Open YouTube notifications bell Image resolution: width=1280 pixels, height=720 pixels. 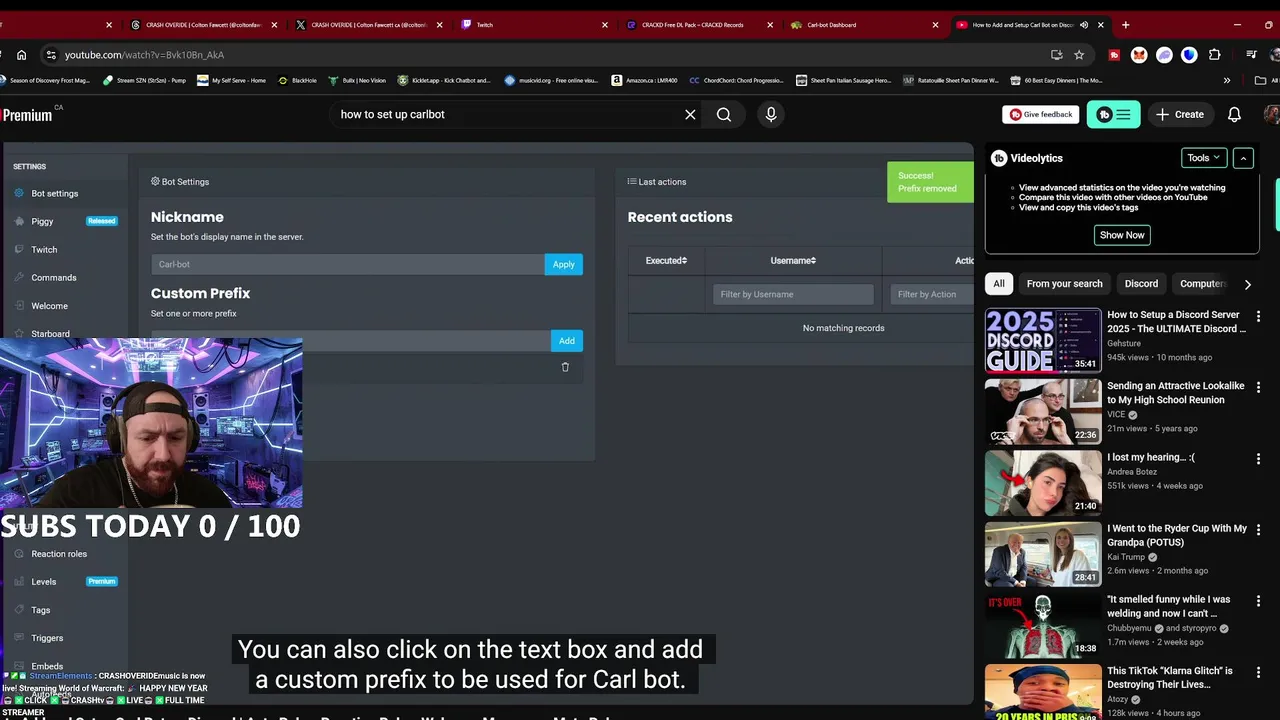pyautogui.click(x=1234, y=114)
